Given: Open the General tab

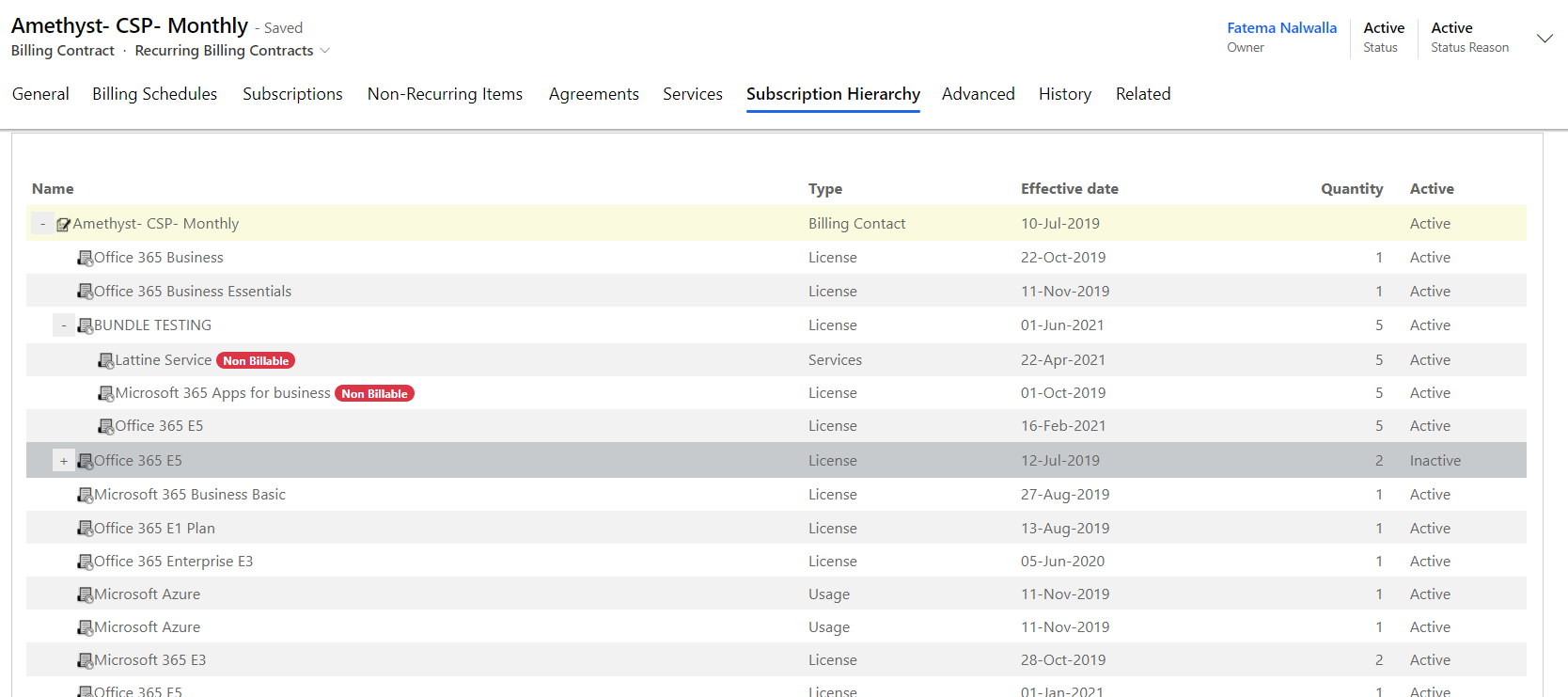Looking at the screenshot, I should [x=40, y=94].
